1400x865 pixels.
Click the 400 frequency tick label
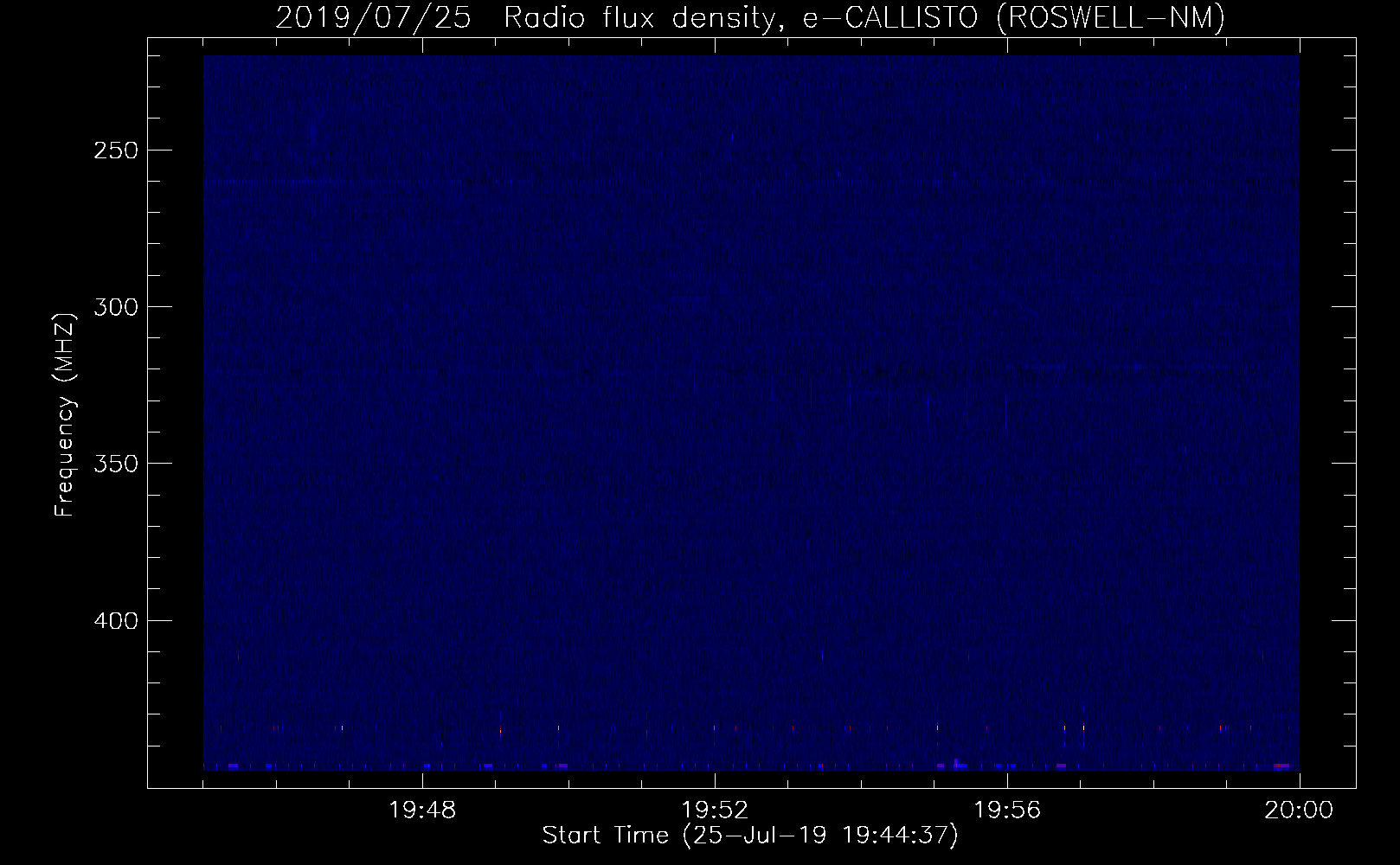tap(114, 620)
